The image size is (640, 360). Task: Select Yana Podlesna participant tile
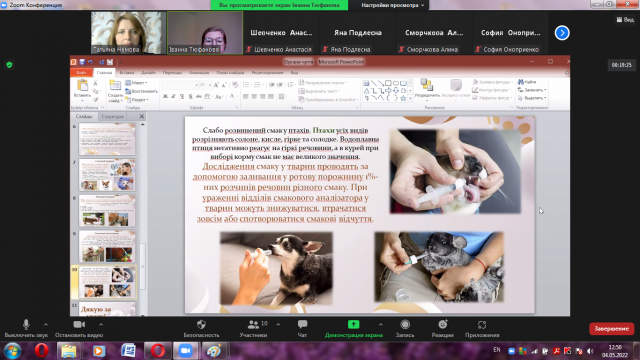358,33
